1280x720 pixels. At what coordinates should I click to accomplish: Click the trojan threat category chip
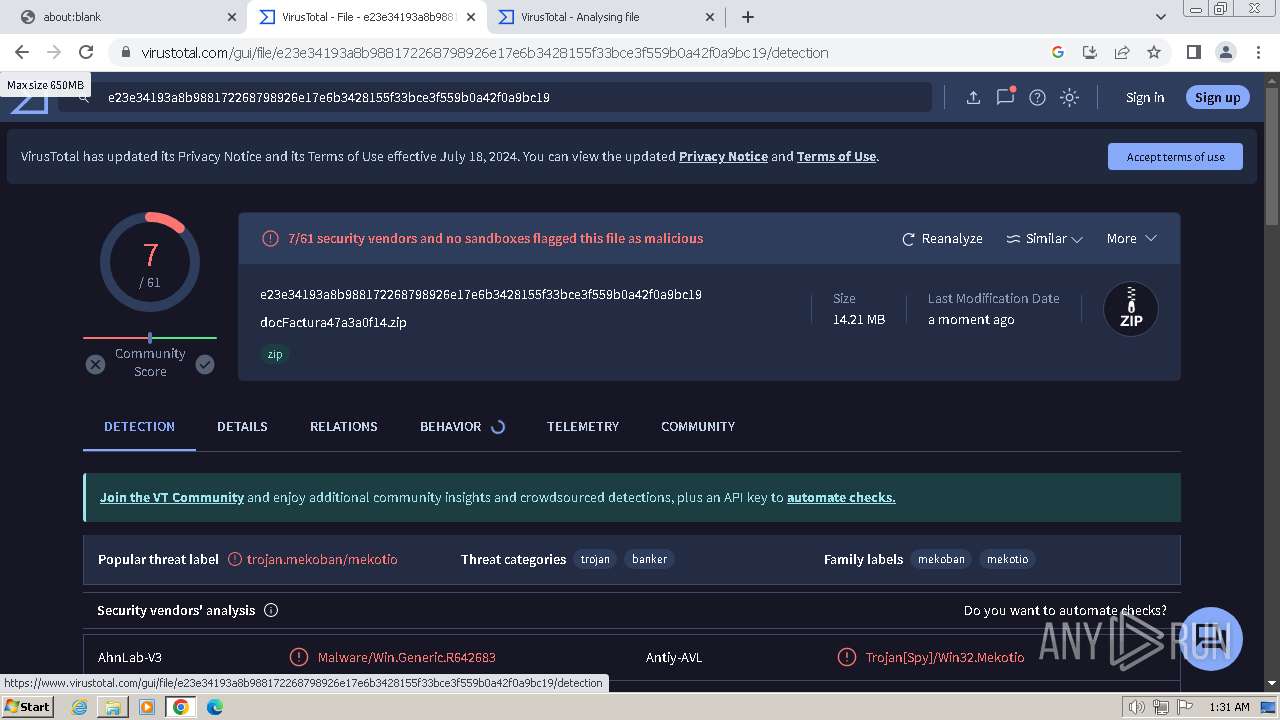595,559
